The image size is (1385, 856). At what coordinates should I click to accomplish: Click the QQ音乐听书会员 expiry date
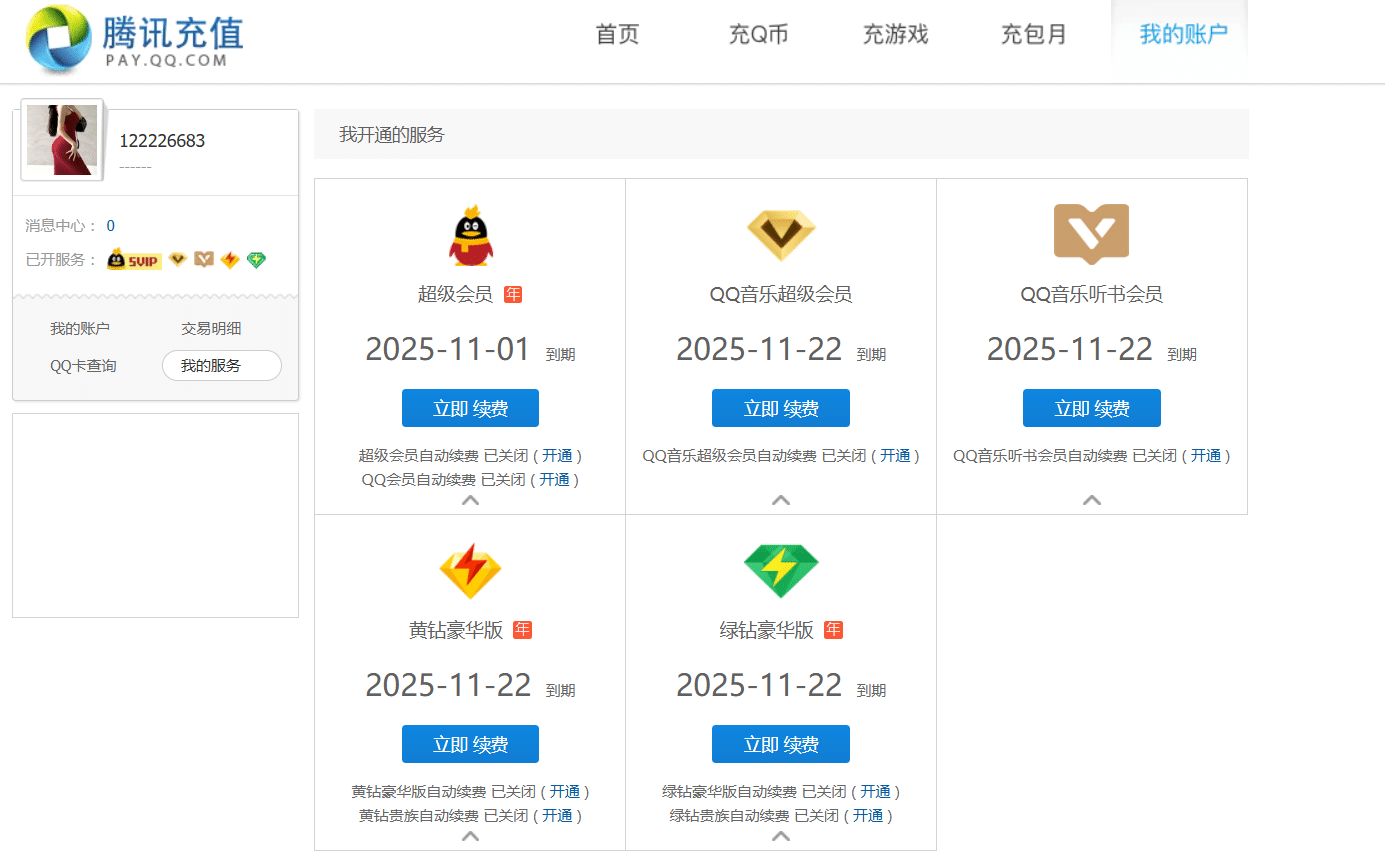(1070, 349)
